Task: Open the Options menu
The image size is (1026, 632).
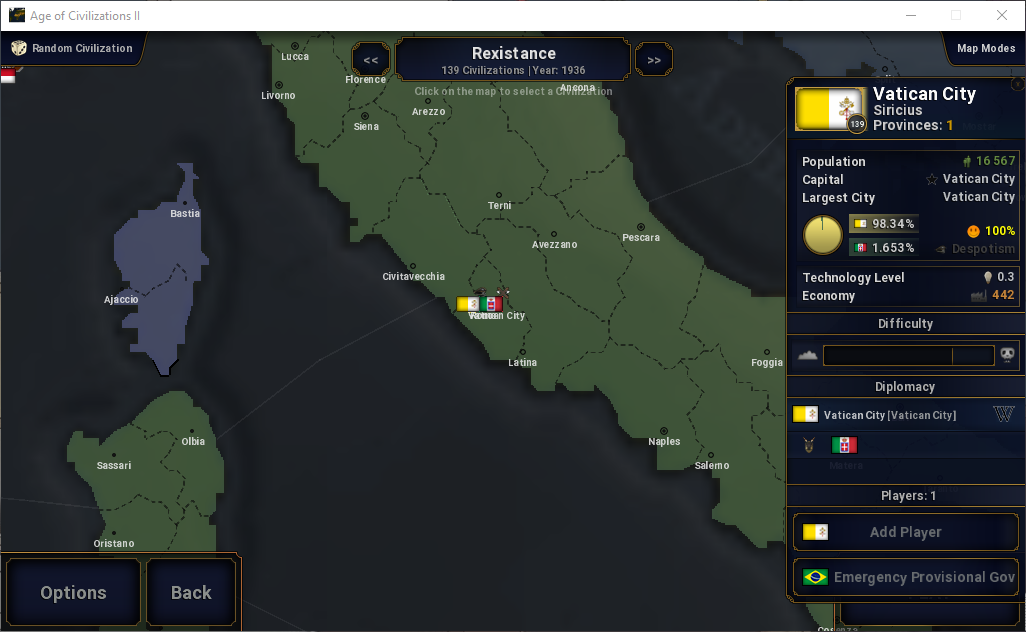Action: point(73,593)
